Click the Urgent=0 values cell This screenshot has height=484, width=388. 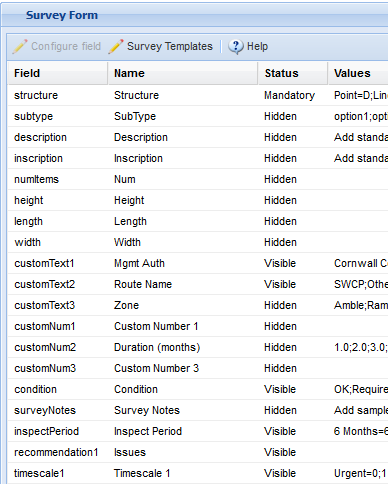pyautogui.click(x=358, y=473)
